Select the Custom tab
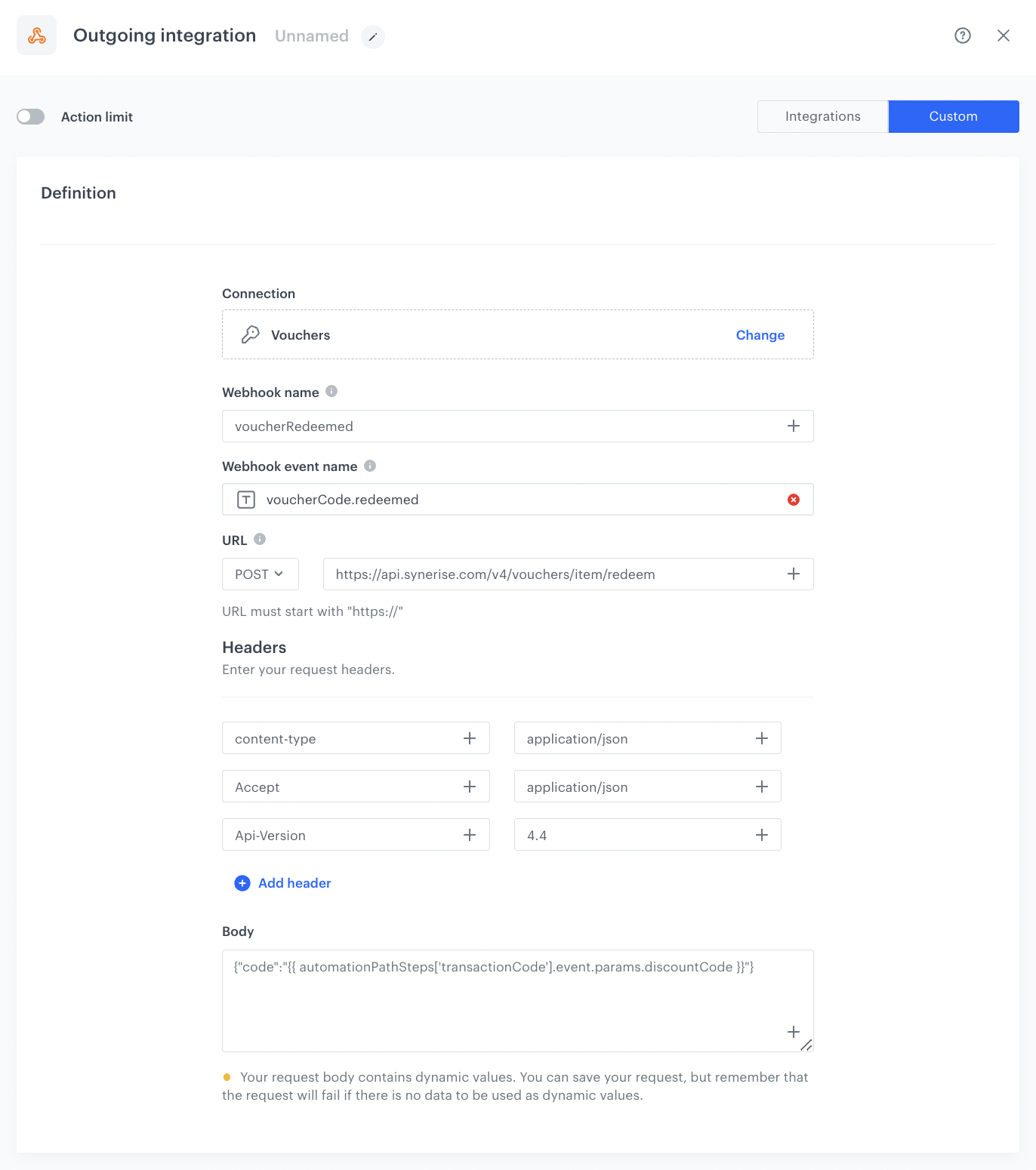 [x=953, y=116]
